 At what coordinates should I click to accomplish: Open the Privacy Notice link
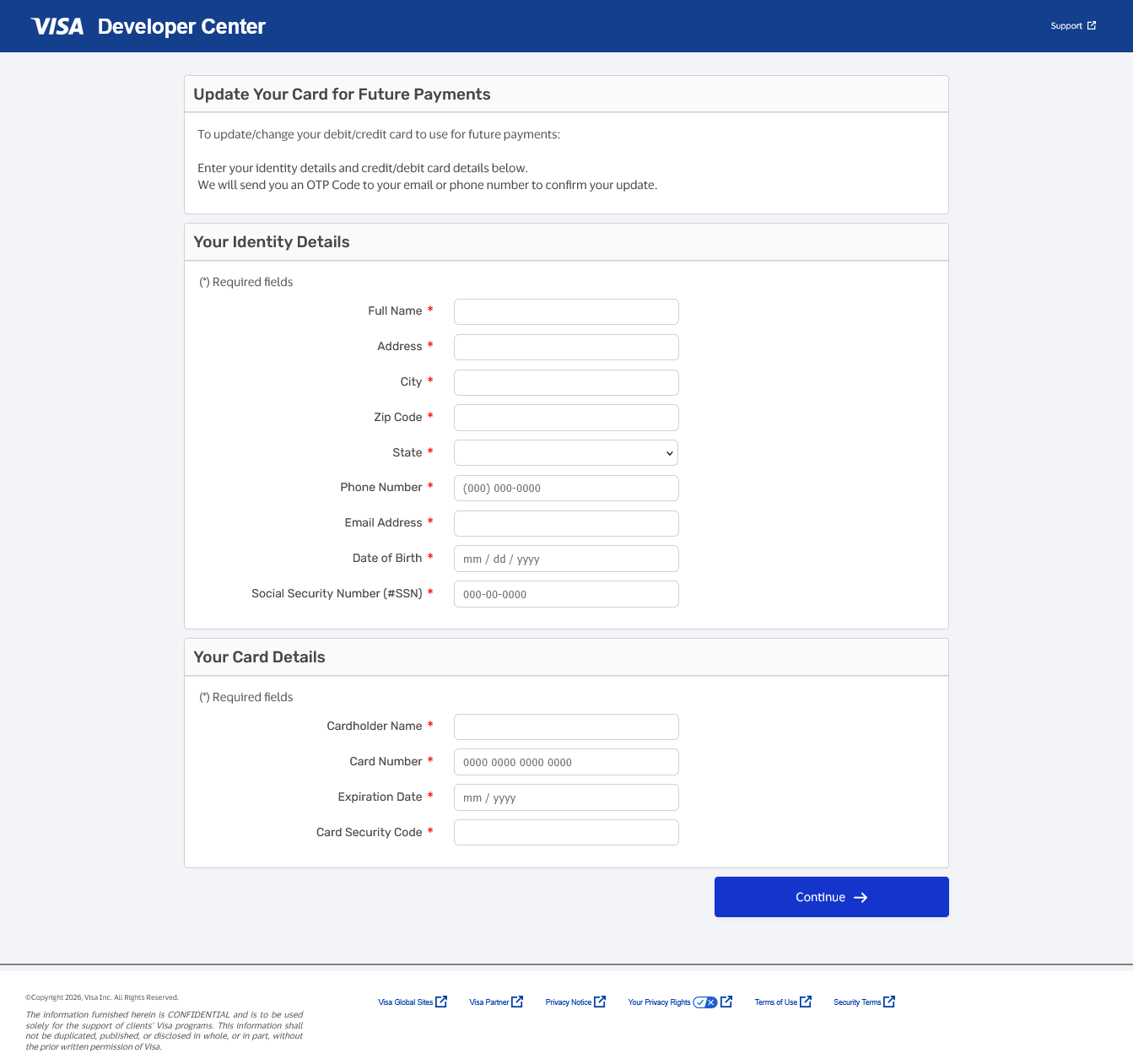click(569, 1002)
